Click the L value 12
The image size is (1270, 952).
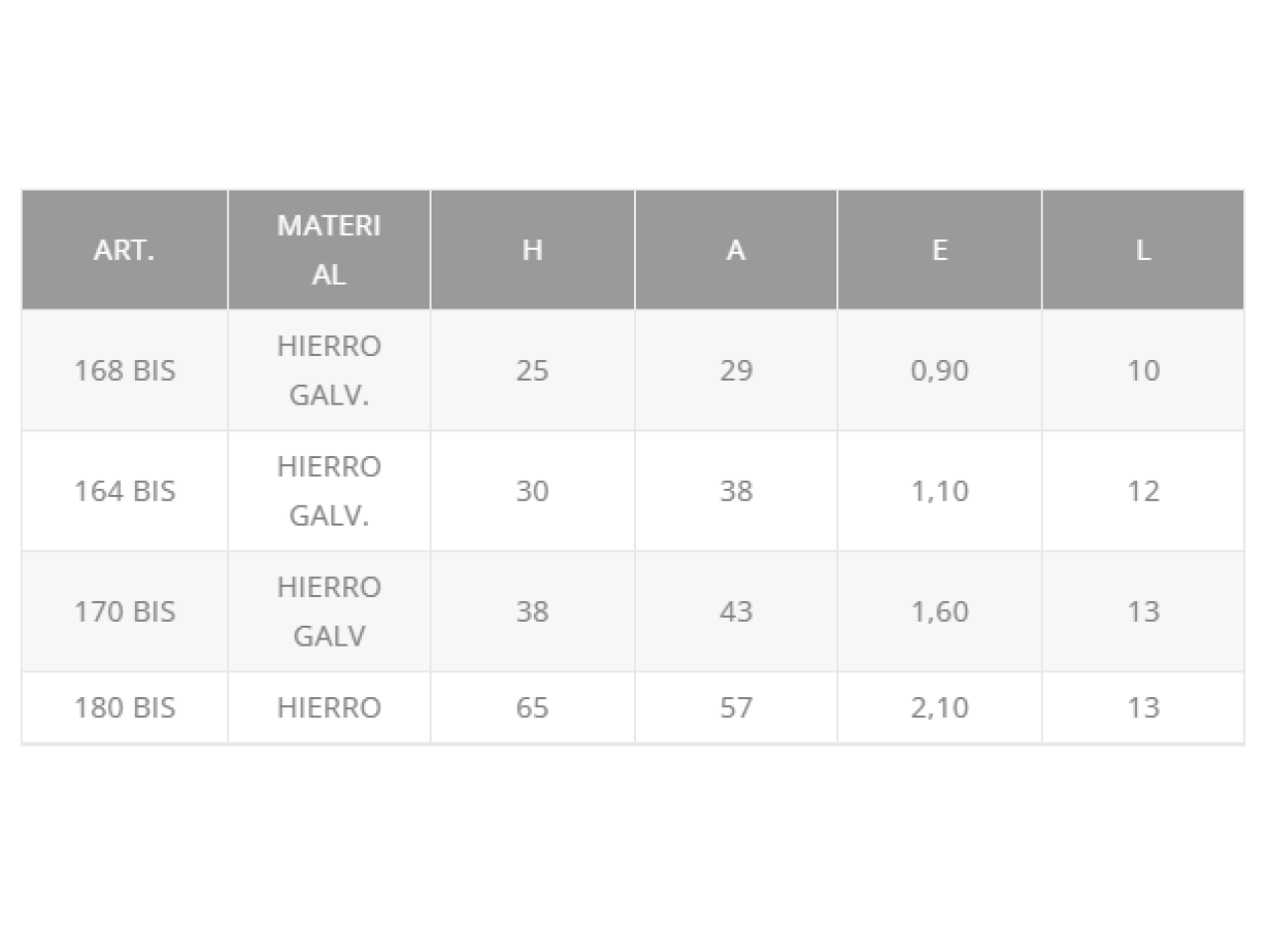click(x=1142, y=491)
